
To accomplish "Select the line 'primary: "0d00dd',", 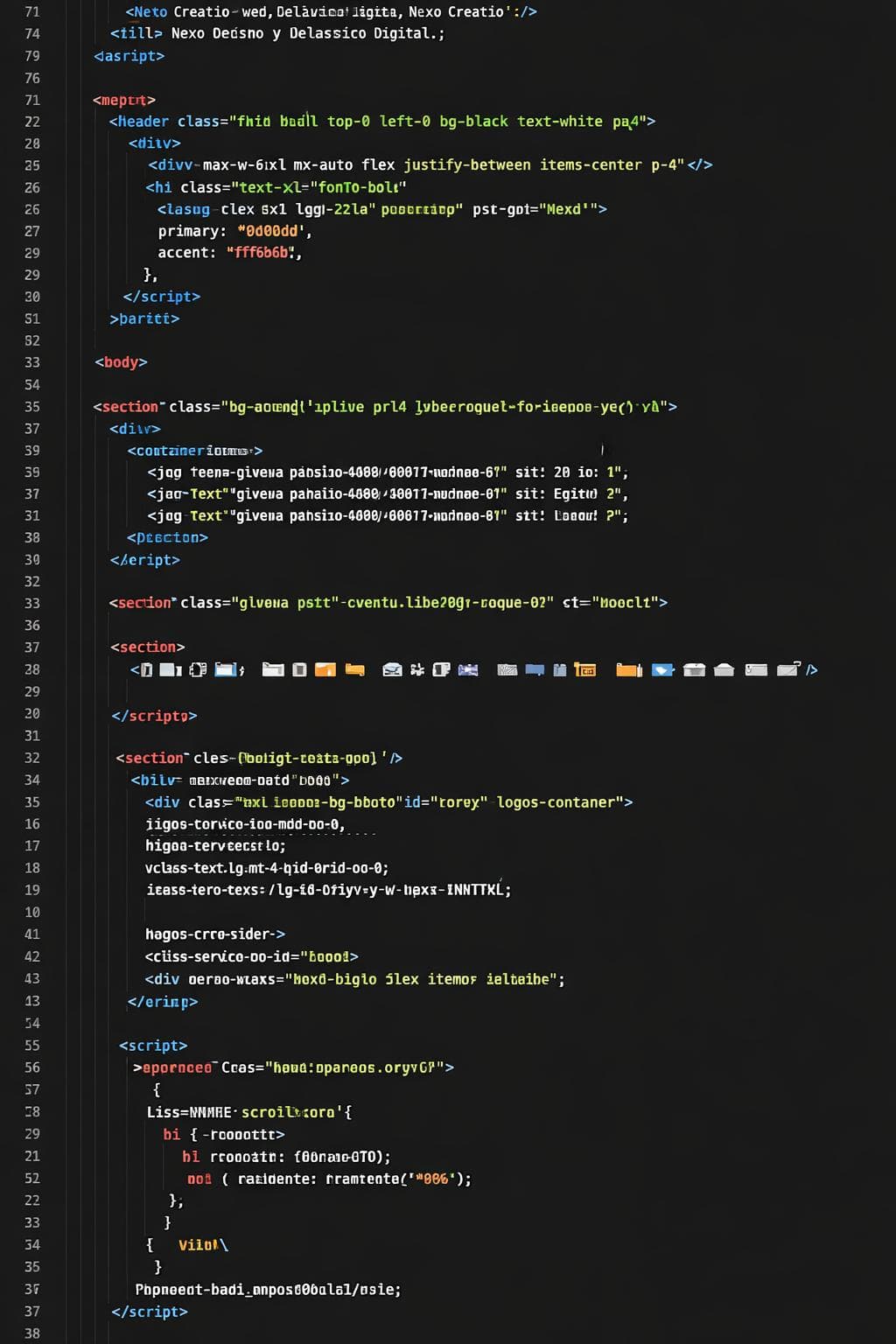I will pos(235,231).
